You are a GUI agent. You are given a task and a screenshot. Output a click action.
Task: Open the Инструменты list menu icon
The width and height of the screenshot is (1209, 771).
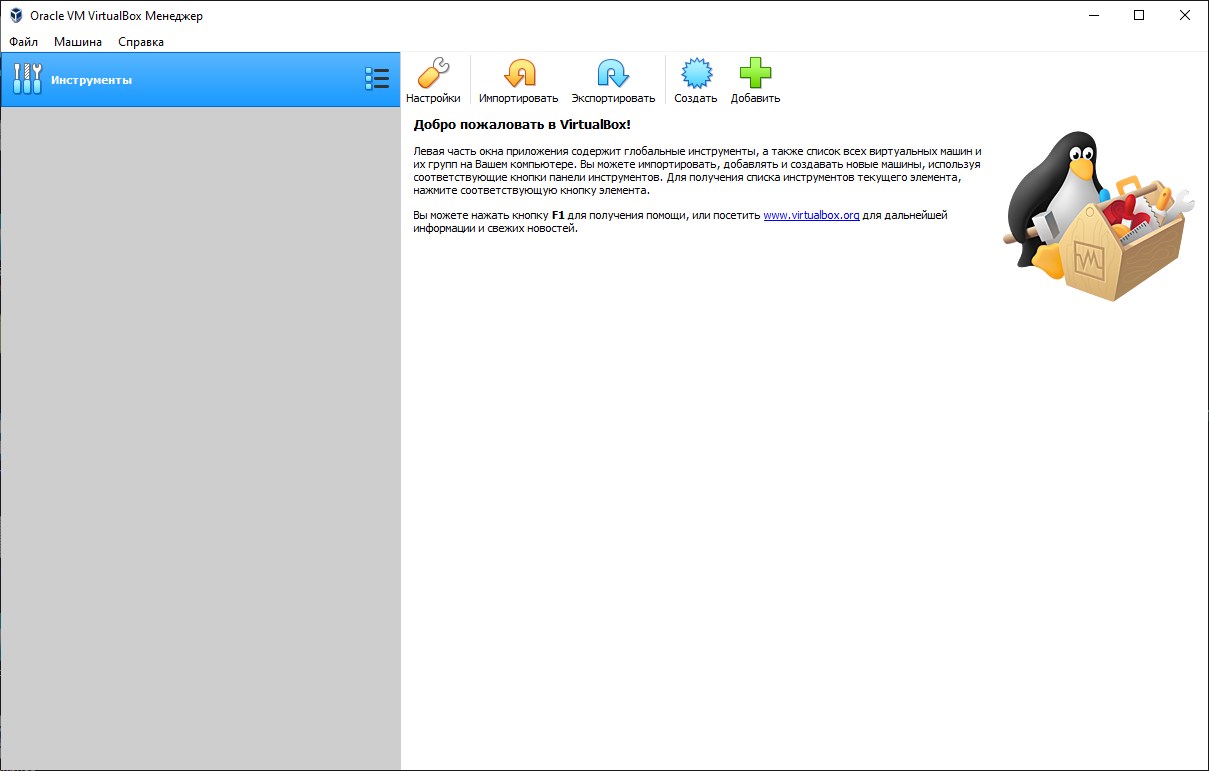tap(376, 80)
